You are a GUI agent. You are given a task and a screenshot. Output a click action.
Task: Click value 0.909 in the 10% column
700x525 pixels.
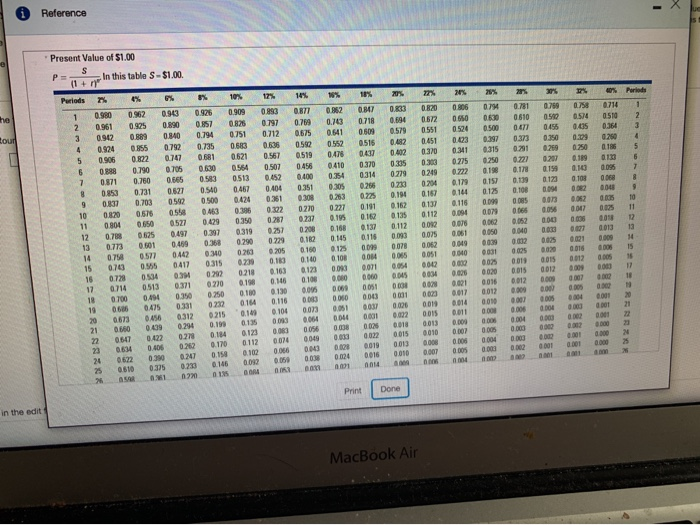(237, 112)
